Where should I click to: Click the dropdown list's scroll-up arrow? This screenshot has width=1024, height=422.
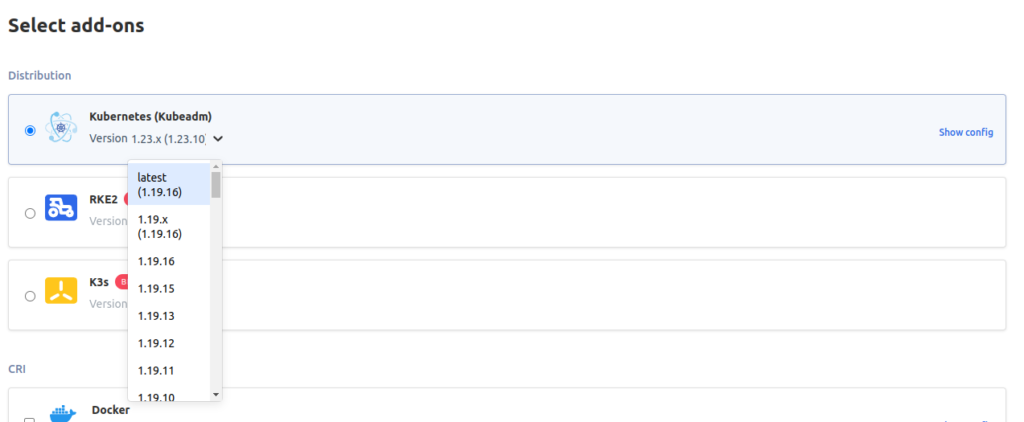coord(216,167)
